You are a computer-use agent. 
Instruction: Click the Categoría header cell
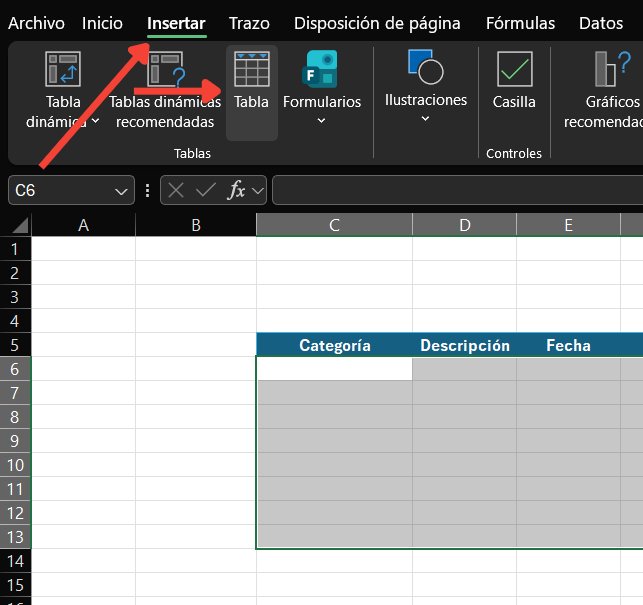(334, 346)
